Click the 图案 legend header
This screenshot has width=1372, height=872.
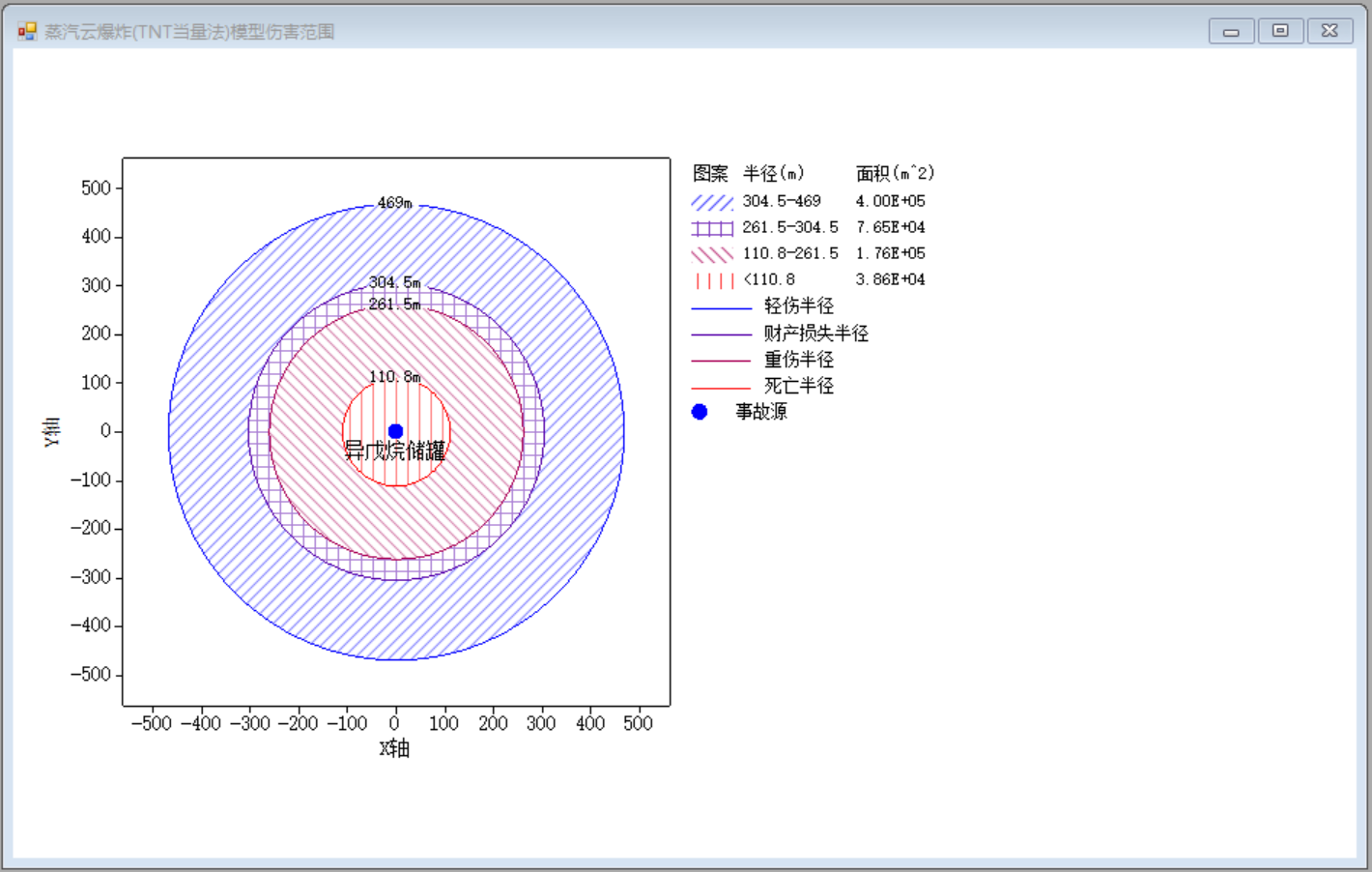[x=710, y=174]
